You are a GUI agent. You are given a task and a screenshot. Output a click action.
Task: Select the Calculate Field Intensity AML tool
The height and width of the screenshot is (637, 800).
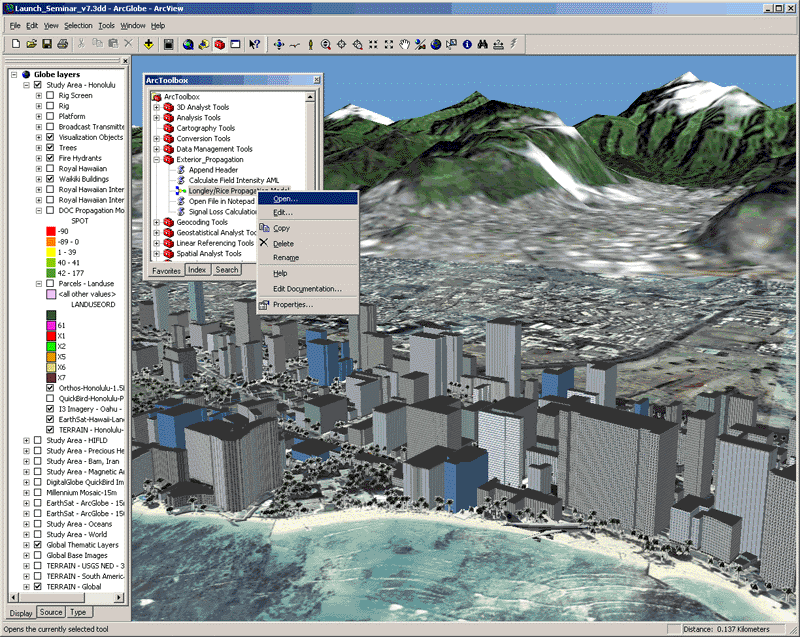pos(234,180)
